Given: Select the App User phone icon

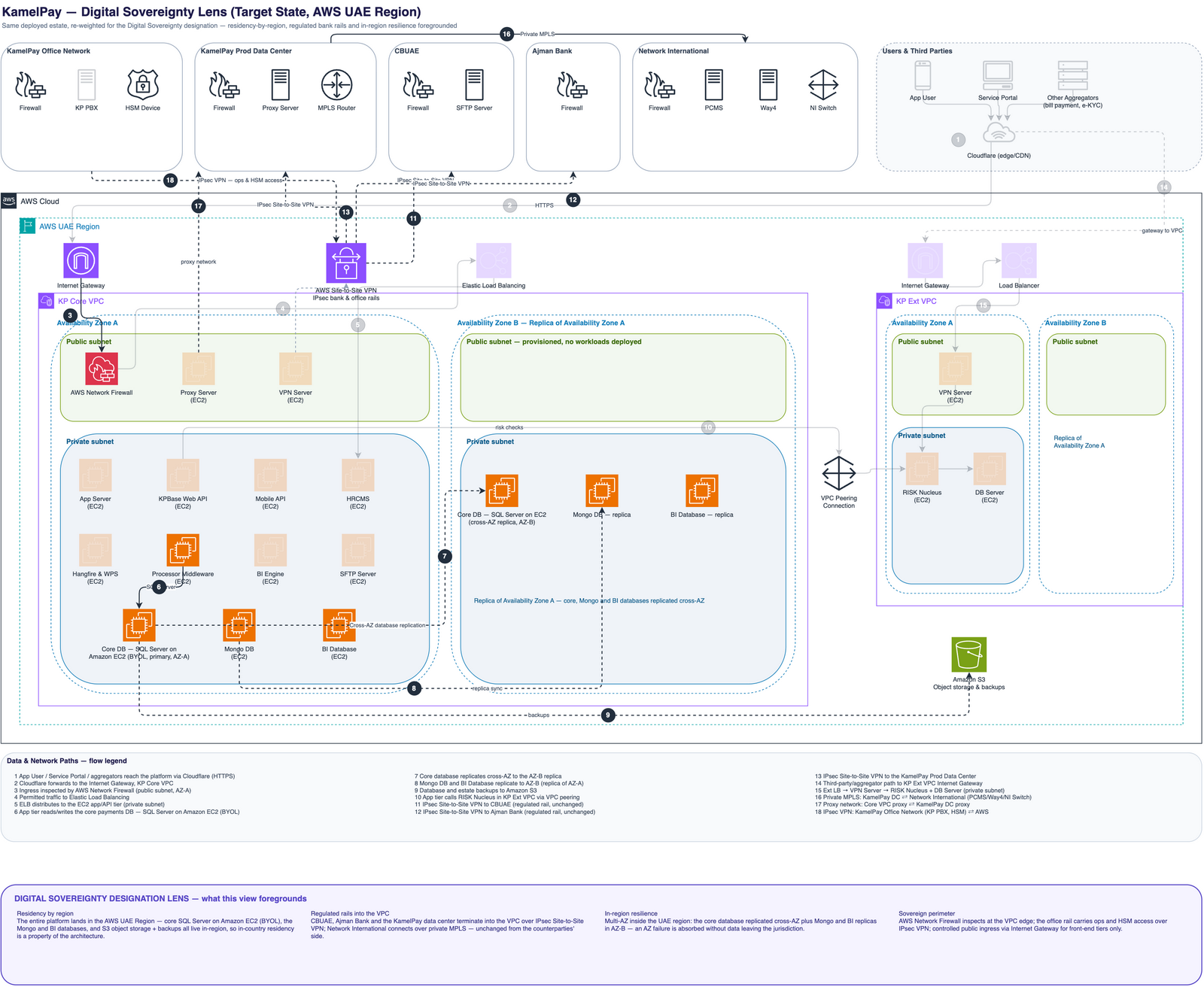Looking at the screenshot, I should [x=923, y=76].
